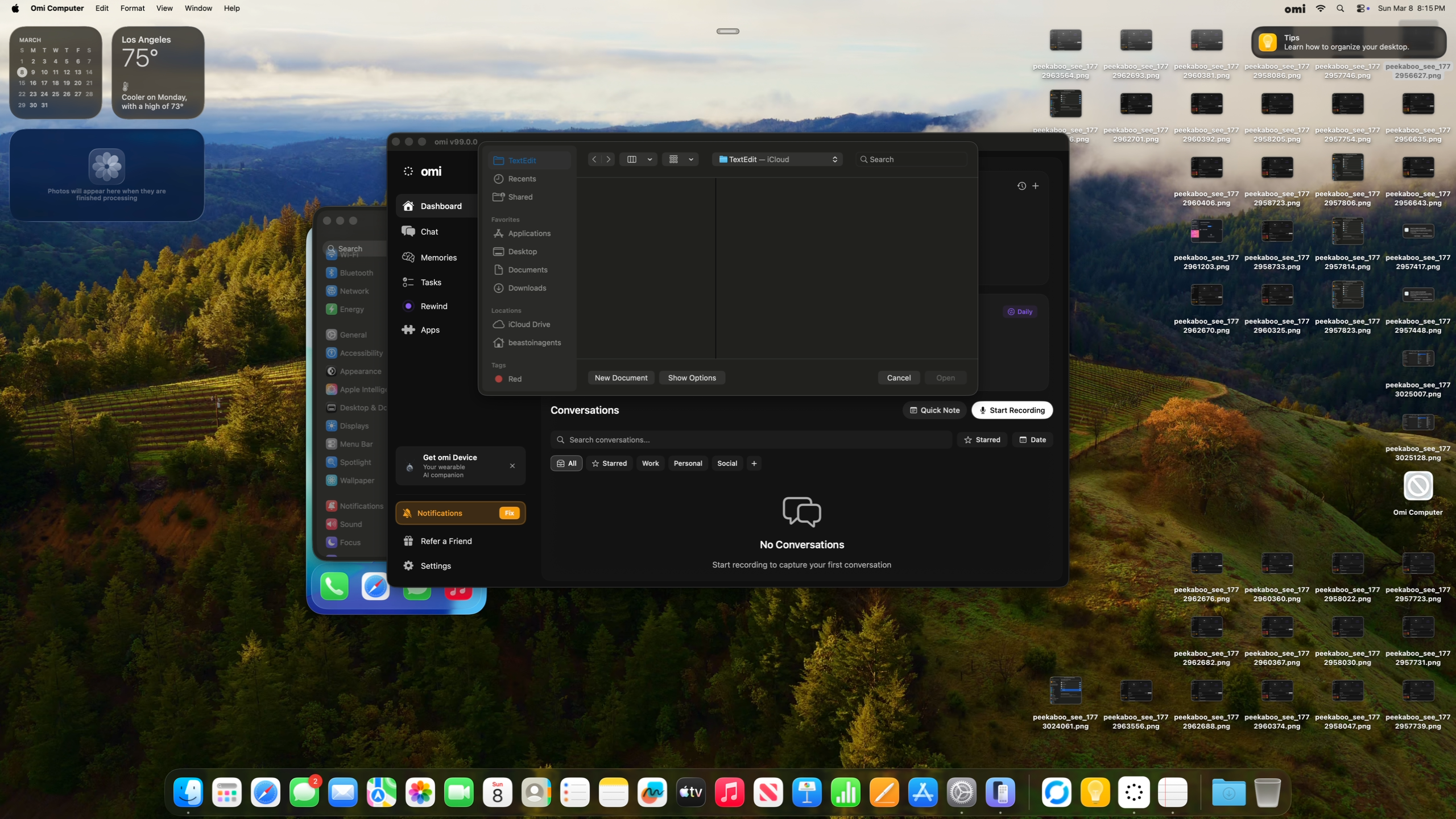Select the Rewind sidebar item

(x=433, y=306)
